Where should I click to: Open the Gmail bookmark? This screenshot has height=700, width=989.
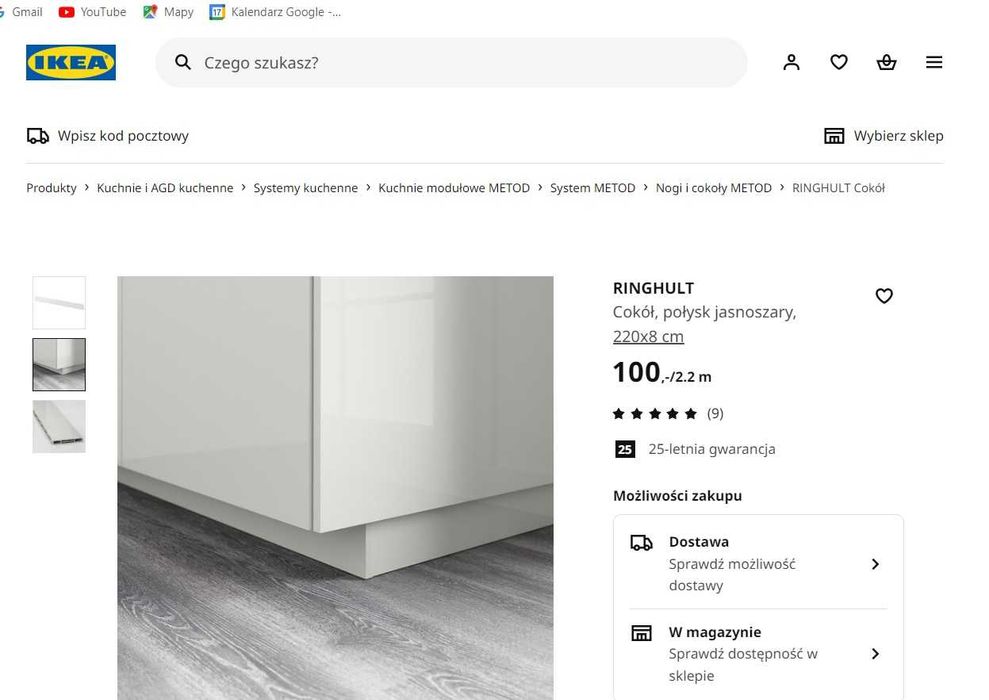click(x=21, y=12)
